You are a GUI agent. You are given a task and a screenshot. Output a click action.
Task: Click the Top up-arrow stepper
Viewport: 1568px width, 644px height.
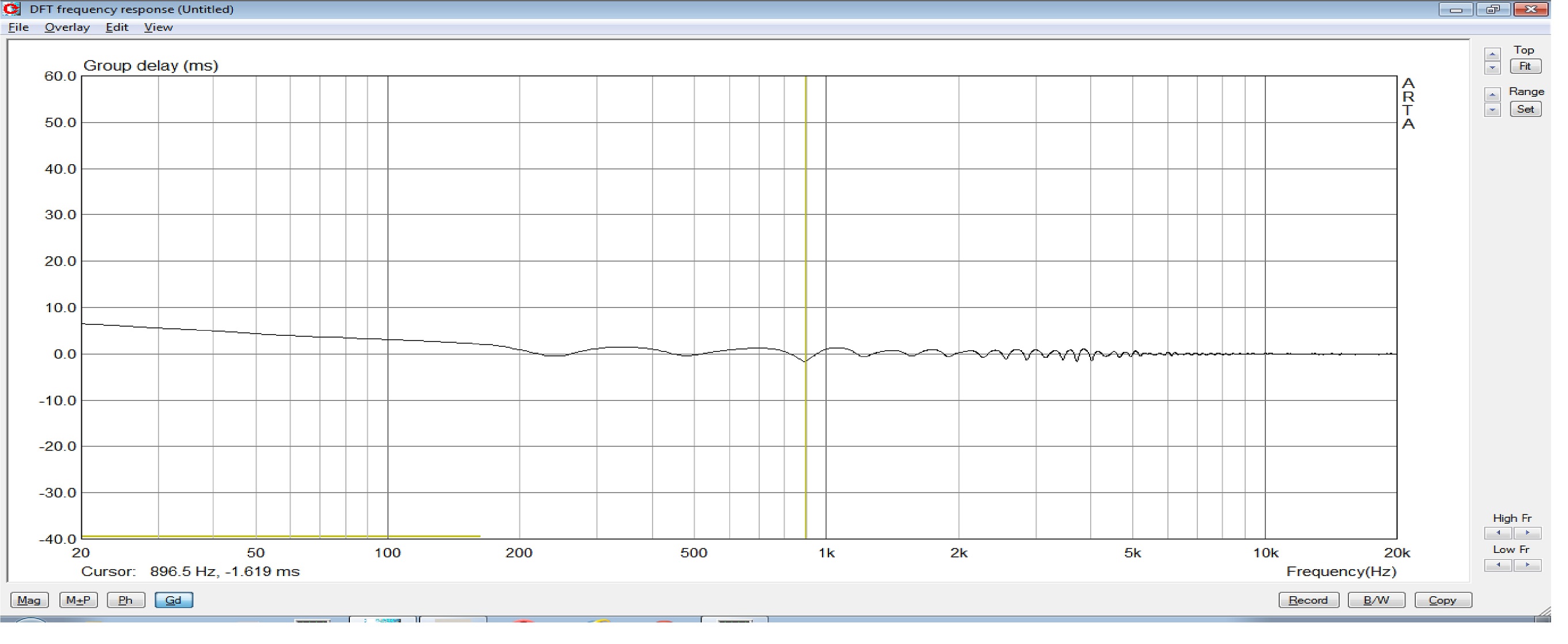1492,55
